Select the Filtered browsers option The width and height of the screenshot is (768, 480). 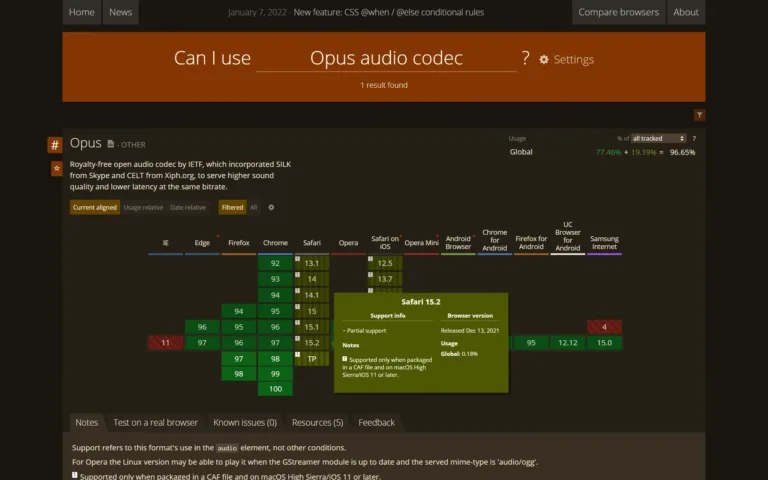232,207
